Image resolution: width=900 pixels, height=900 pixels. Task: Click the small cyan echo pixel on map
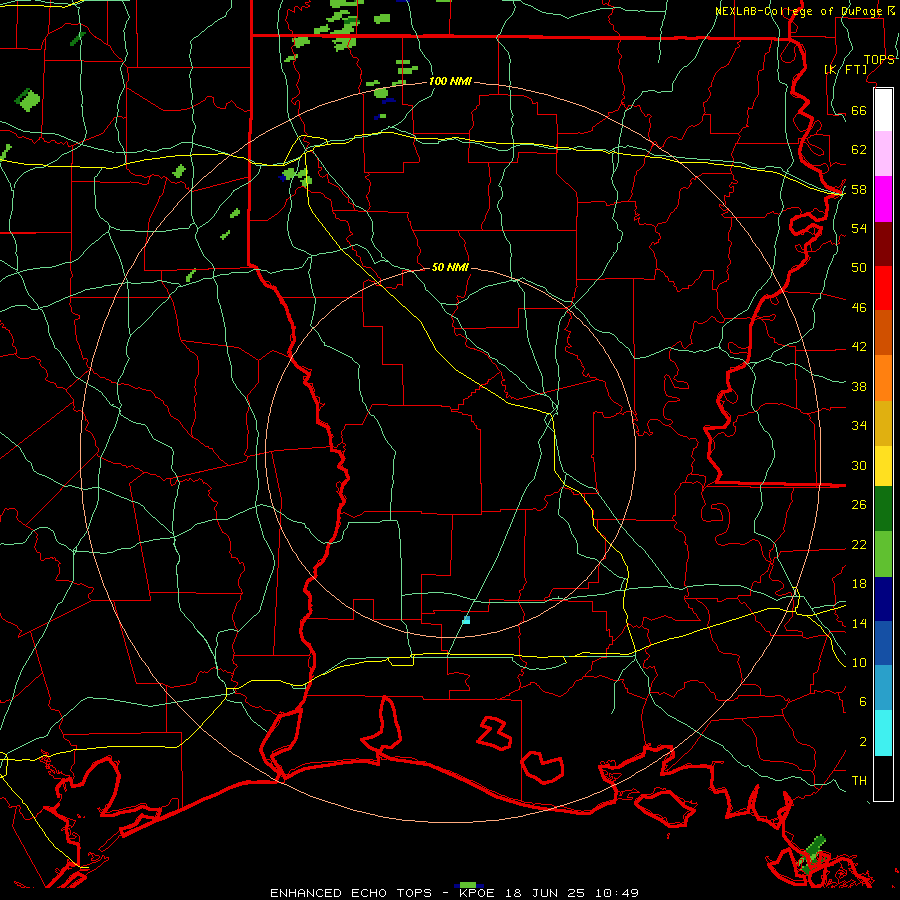click(x=466, y=620)
